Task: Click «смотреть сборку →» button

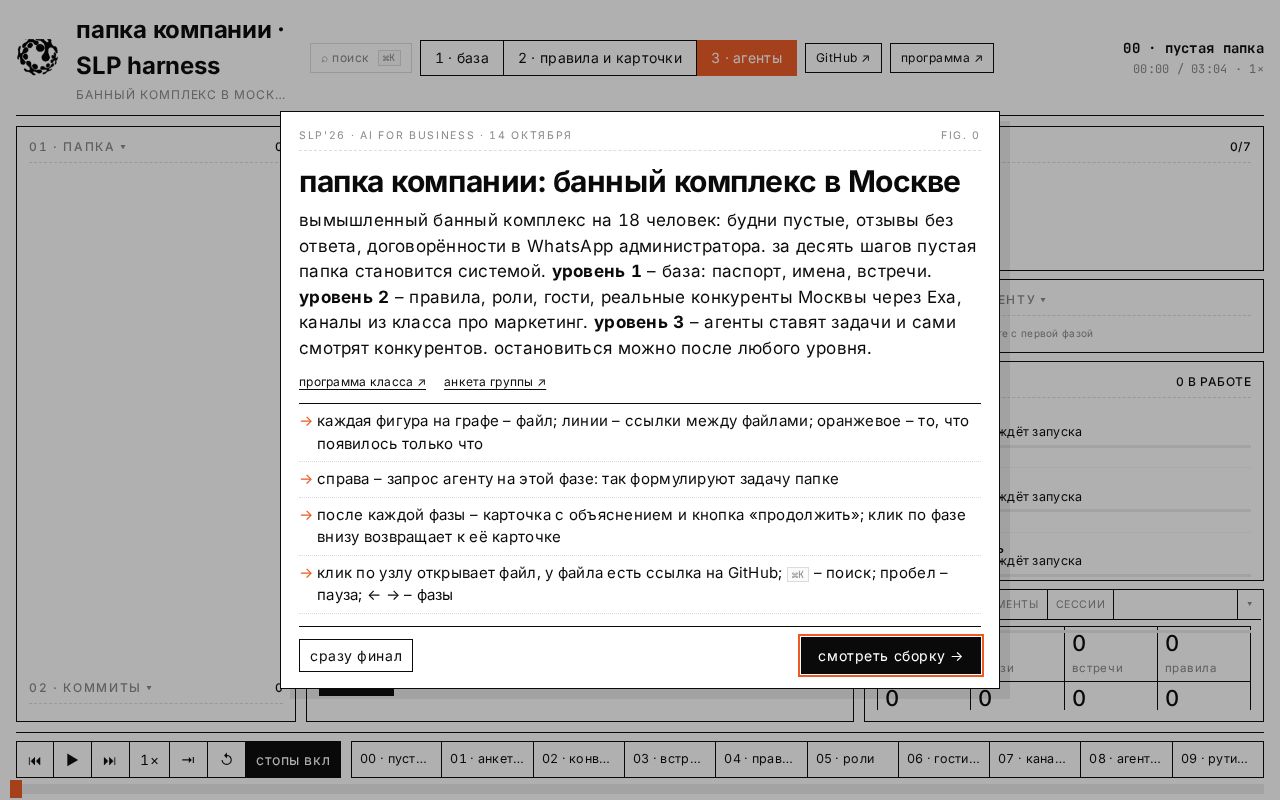Action: click(x=891, y=656)
